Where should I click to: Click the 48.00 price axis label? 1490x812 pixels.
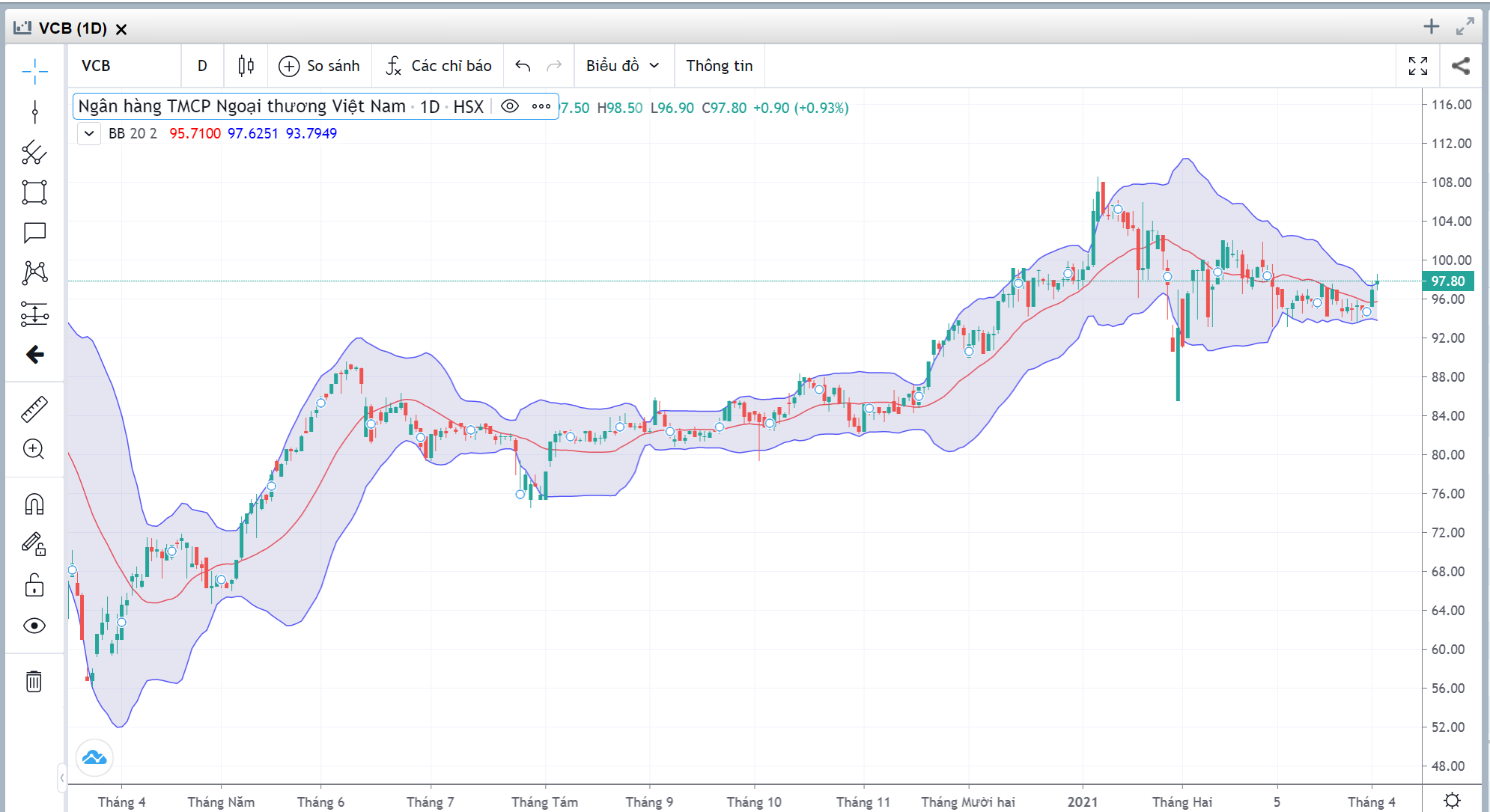(1448, 766)
